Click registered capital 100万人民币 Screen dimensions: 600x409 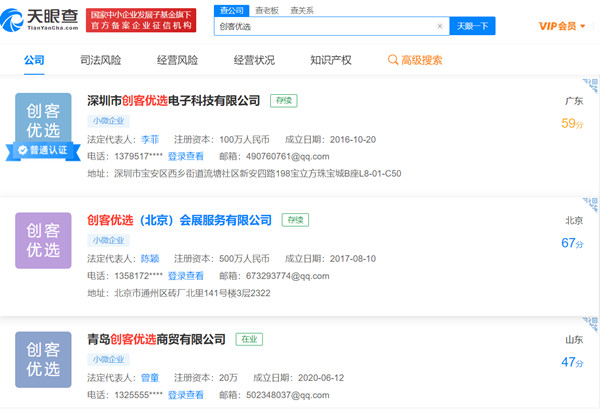tap(244, 140)
